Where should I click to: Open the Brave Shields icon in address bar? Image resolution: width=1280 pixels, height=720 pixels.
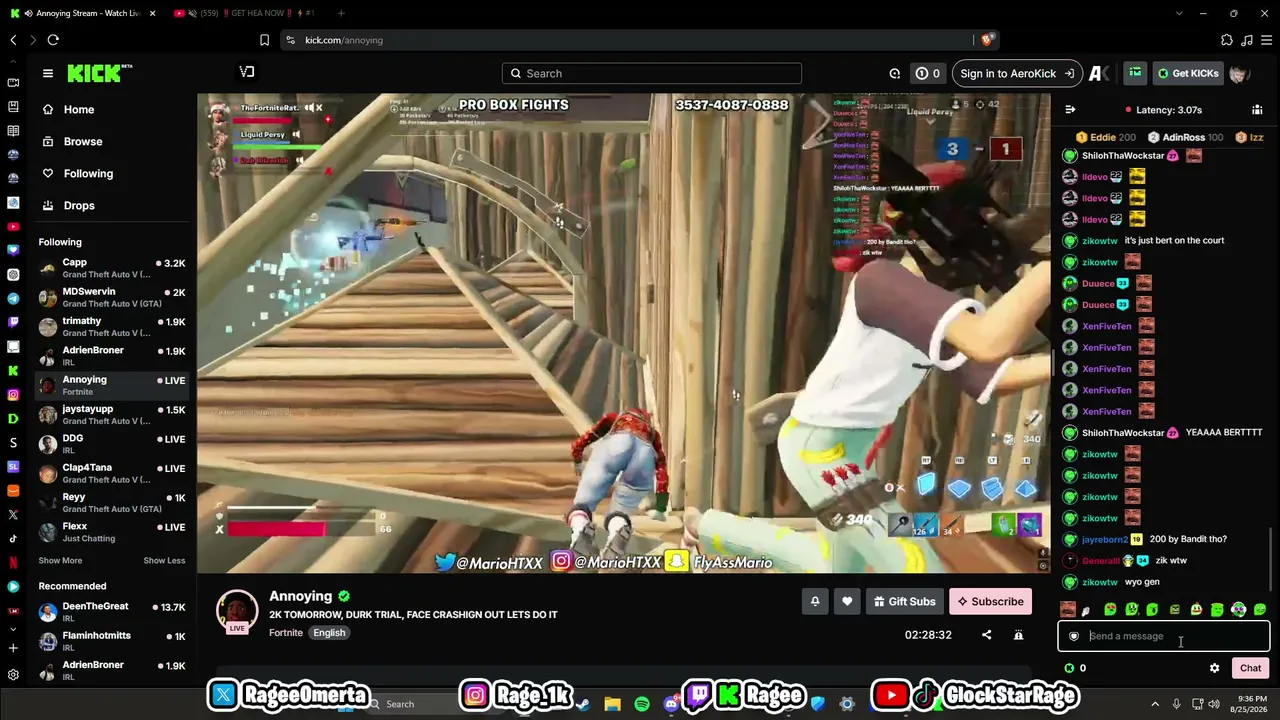coord(987,40)
